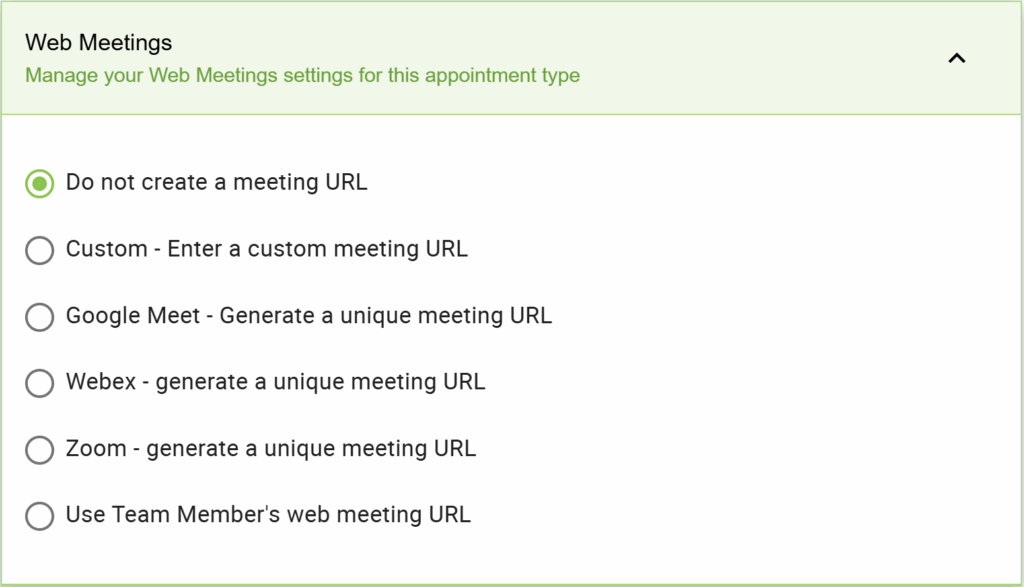1024x587 pixels.
Task: Click the 'Custom - Enter a custom meeting URL' text
Action: pyautogui.click(x=267, y=249)
